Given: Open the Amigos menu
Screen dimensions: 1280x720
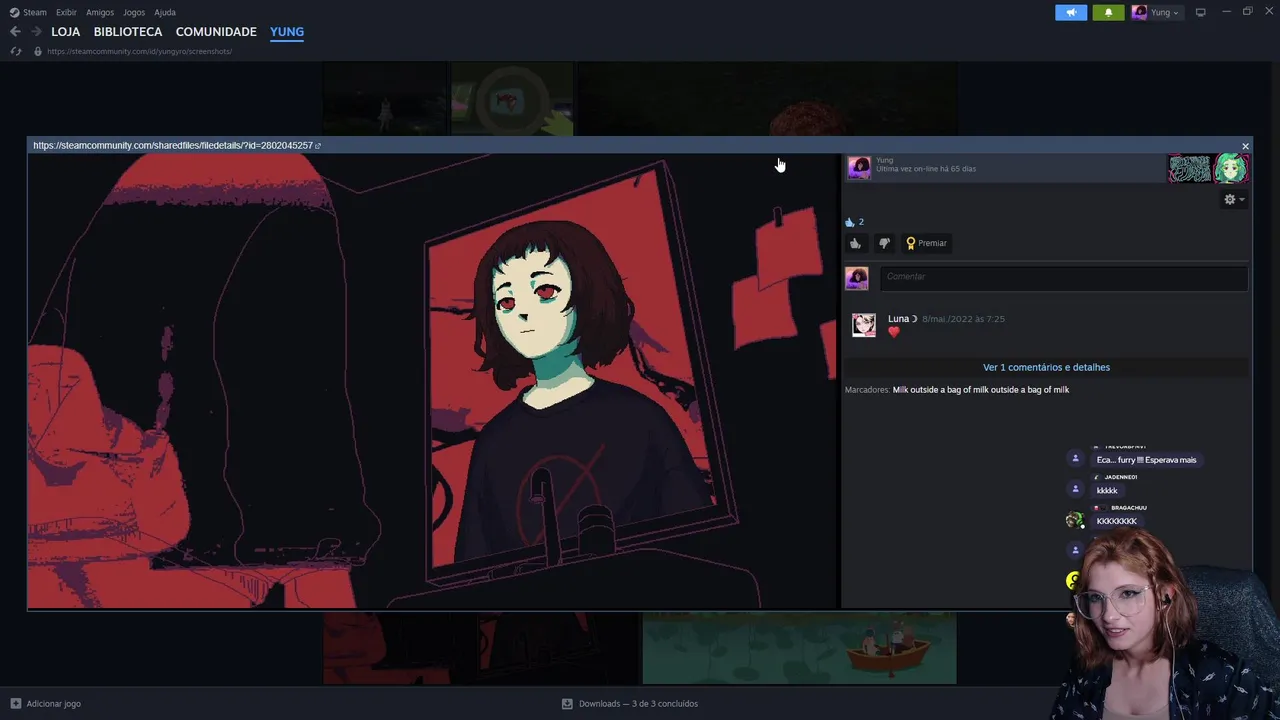Looking at the screenshot, I should tap(100, 12).
